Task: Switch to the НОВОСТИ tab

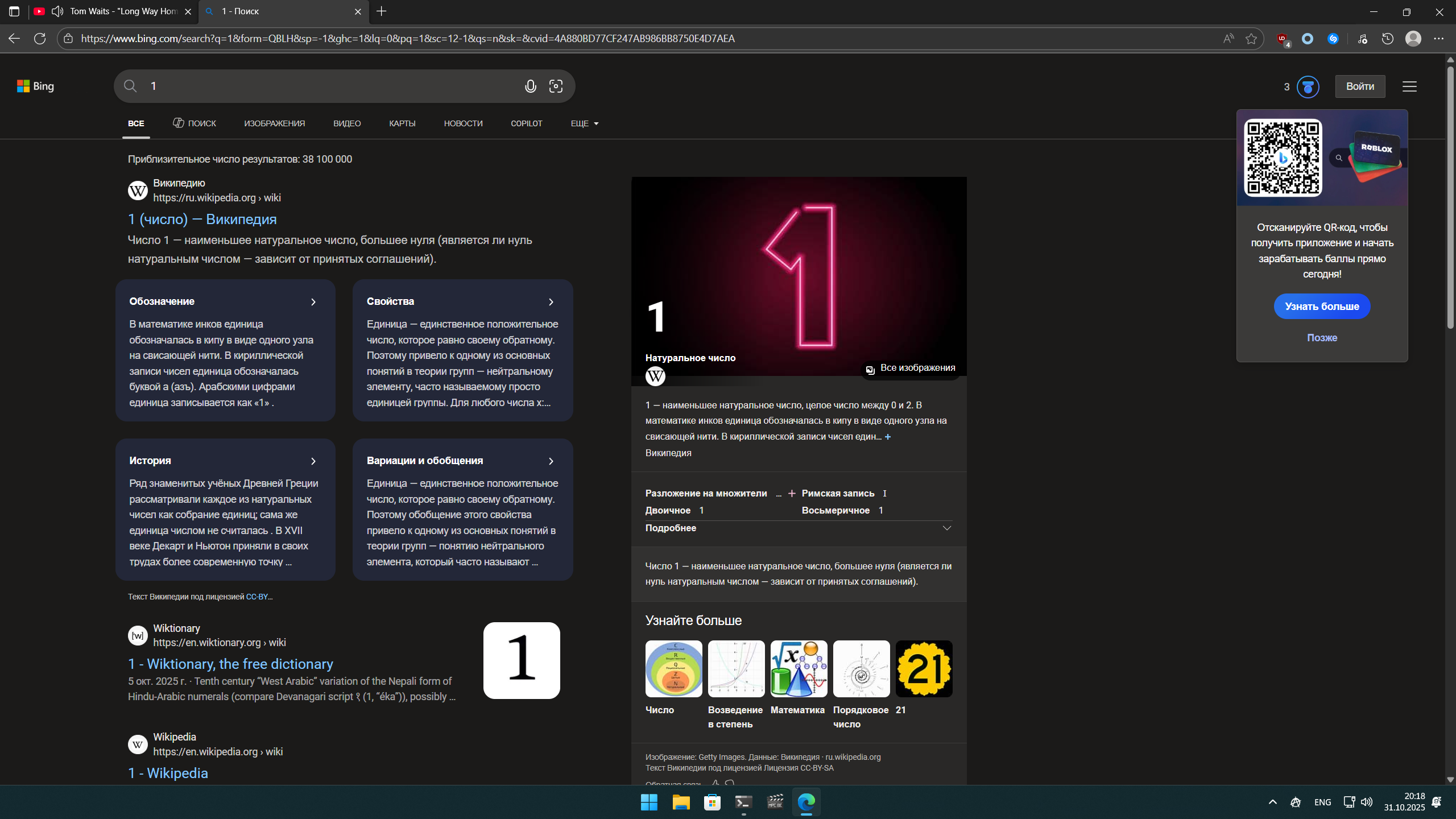Action: click(x=463, y=123)
